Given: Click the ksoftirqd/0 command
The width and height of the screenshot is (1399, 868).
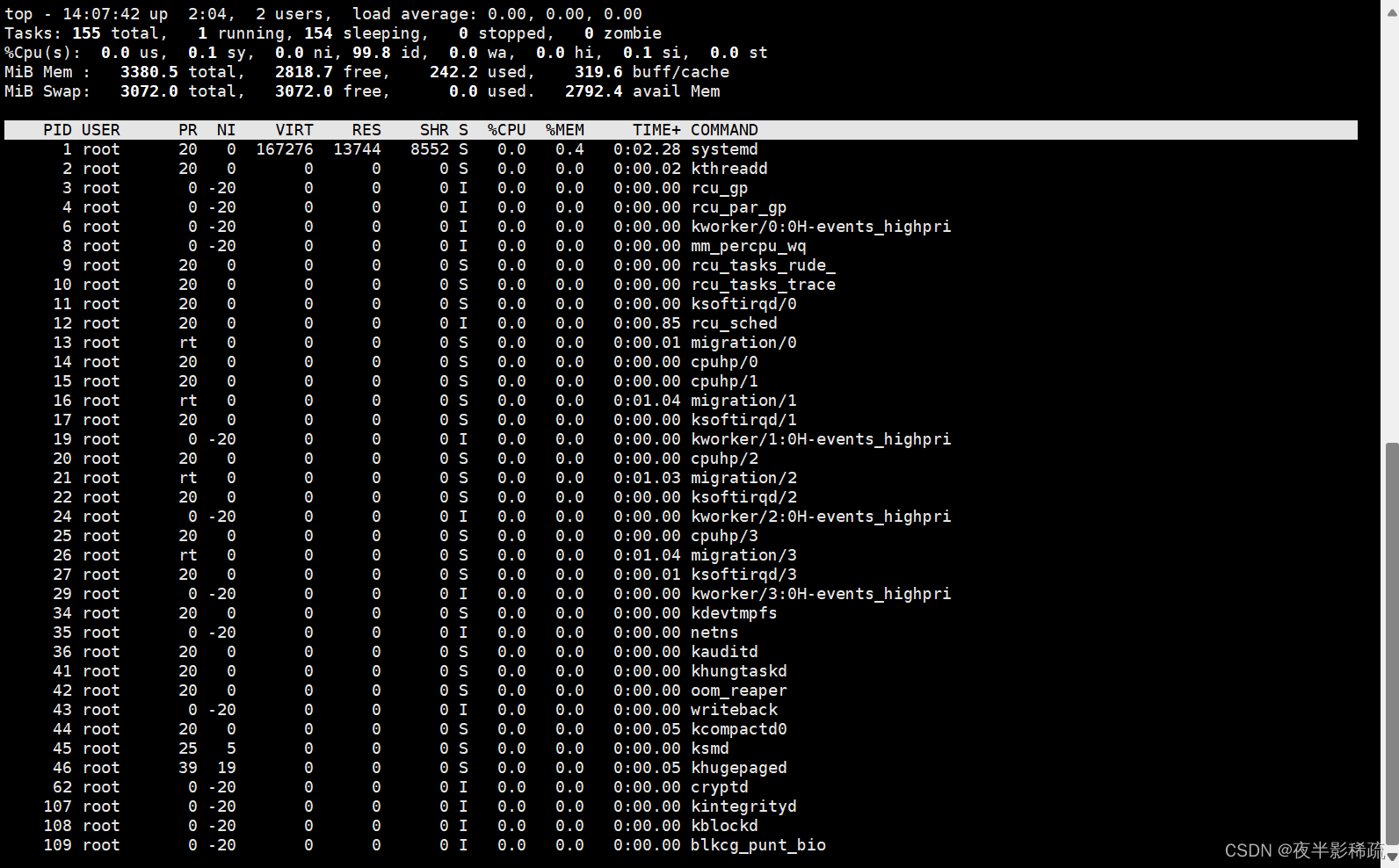Looking at the screenshot, I should (743, 304).
